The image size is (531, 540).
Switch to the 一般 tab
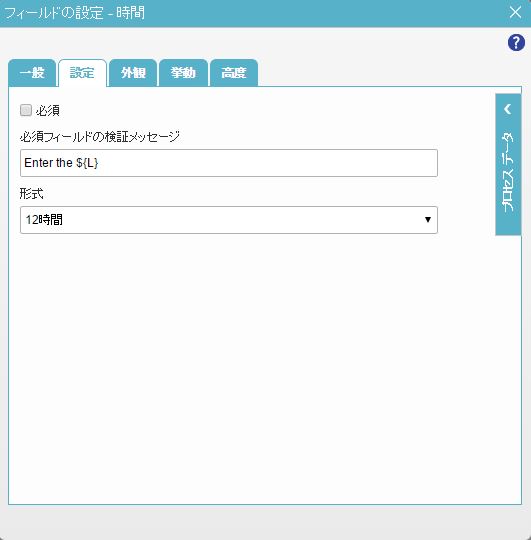coord(32,73)
